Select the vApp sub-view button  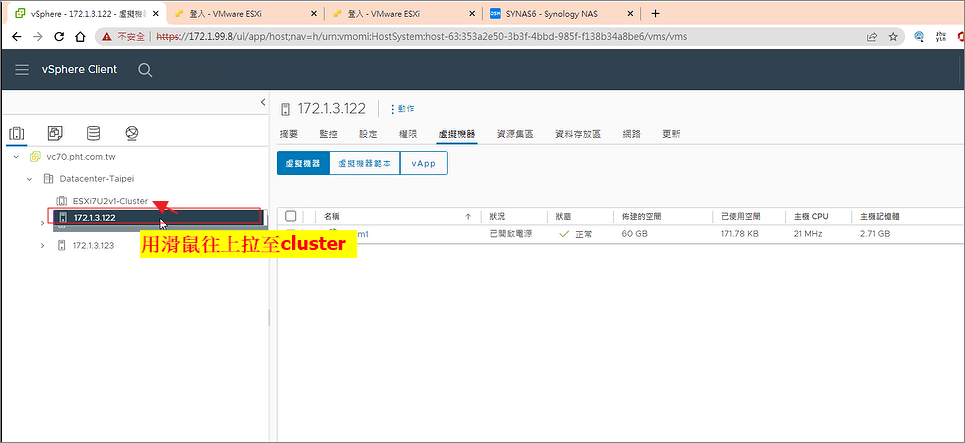click(x=423, y=164)
